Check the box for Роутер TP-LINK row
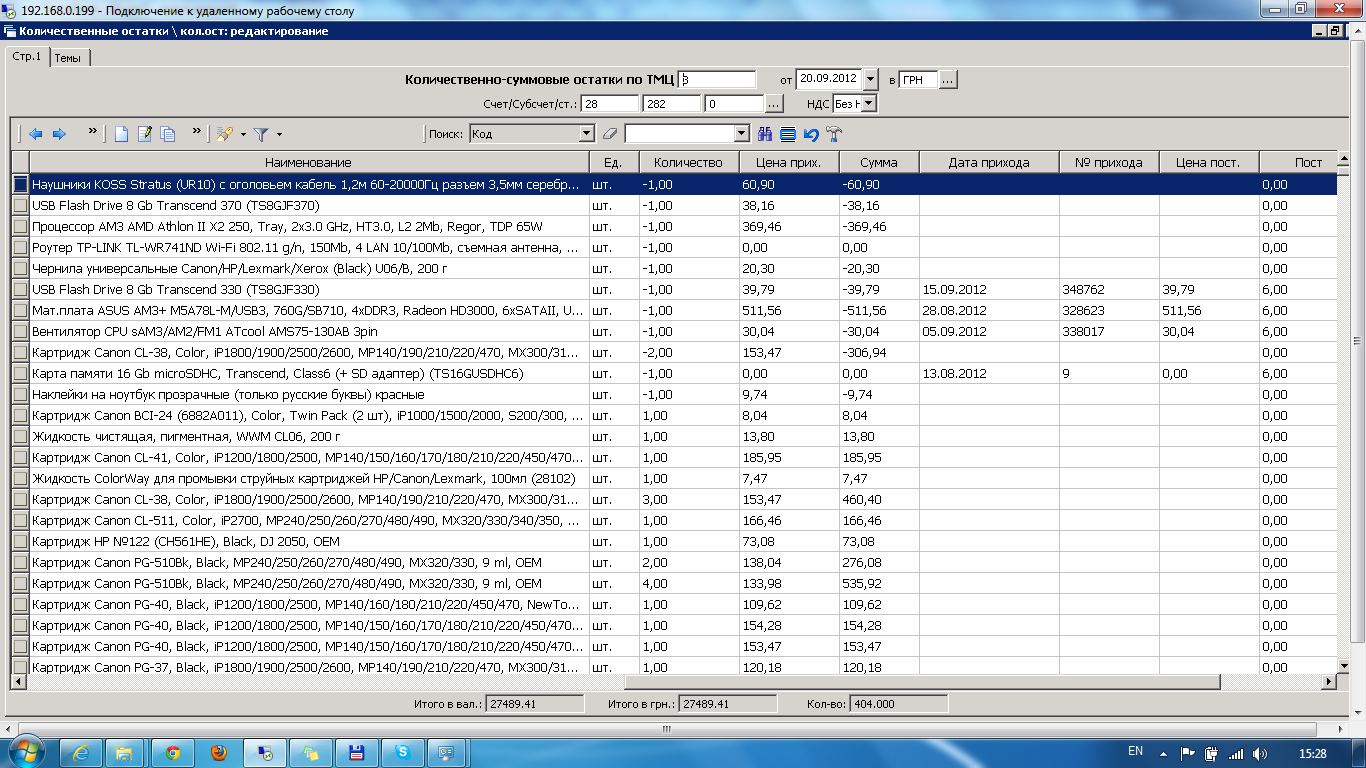The width and height of the screenshot is (1366, 768). tap(20, 248)
